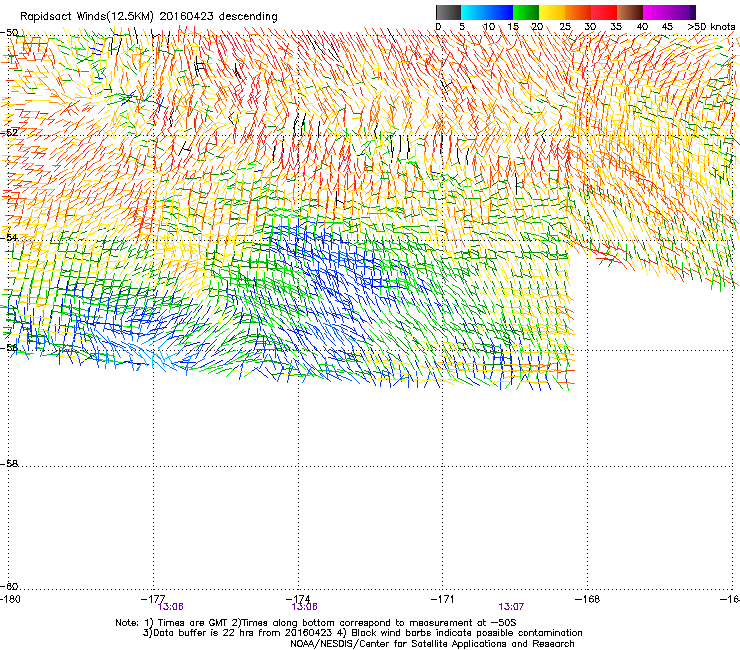Click the dark purple >50 knots swatch
Image resolution: width=740 pixels, height=650 pixels.
click(692, 12)
